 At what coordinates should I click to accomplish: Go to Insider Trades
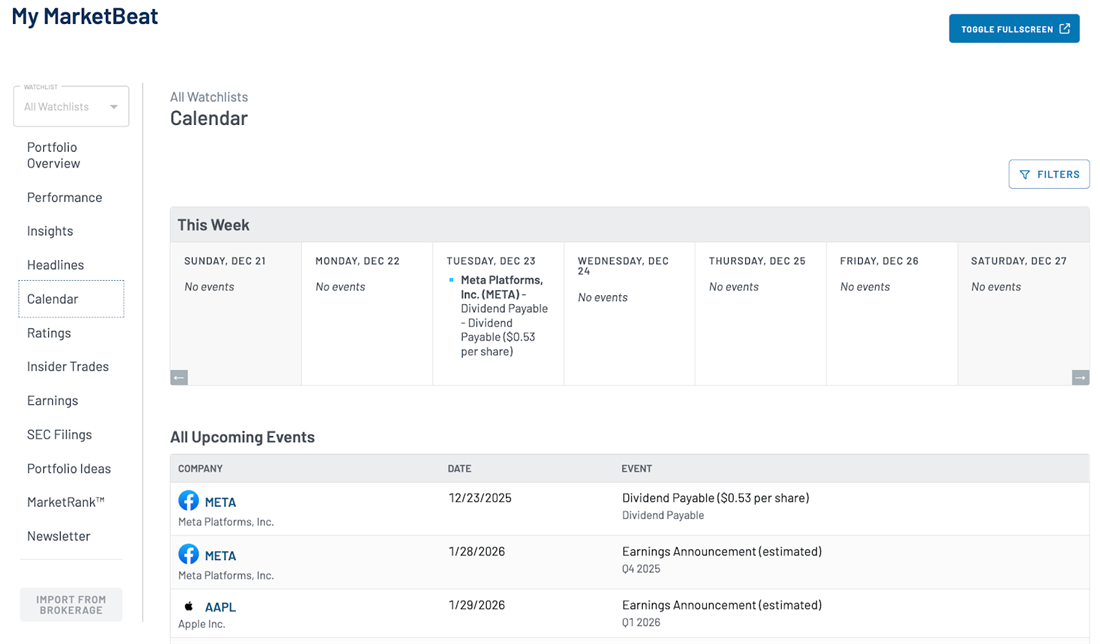click(68, 366)
